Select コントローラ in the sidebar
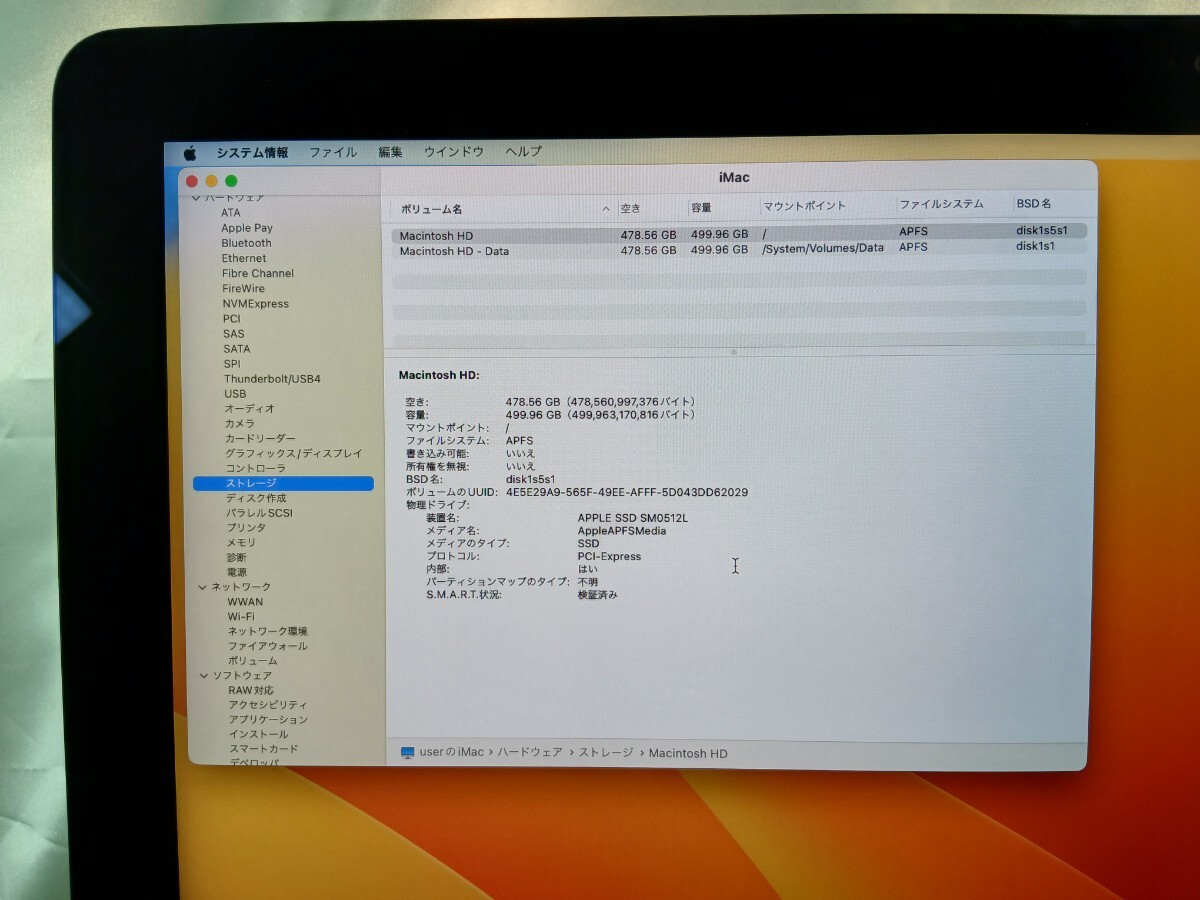The height and width of the screenshot is (900, 1200). click(x=255, y=468)
